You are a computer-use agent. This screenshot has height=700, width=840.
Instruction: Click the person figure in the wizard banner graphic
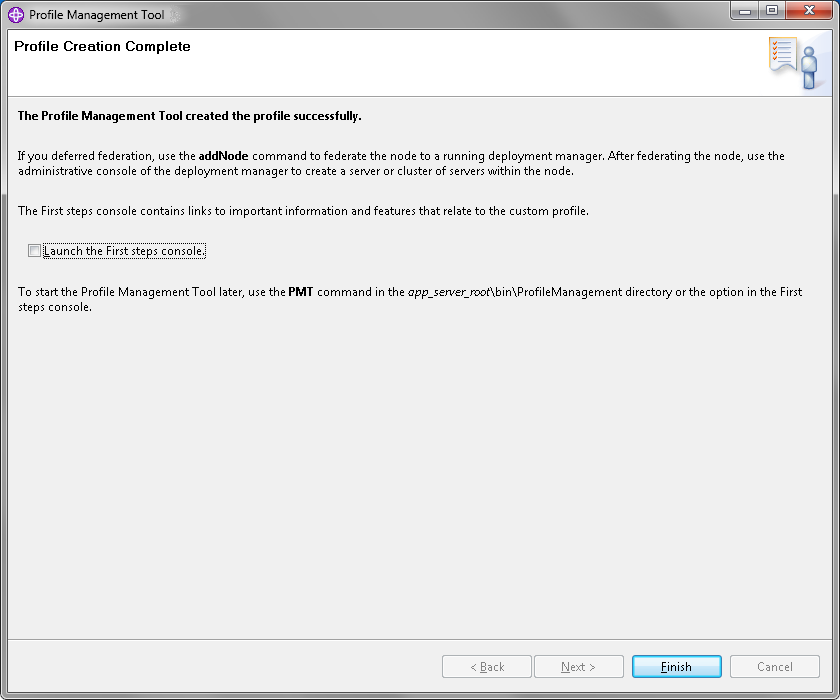809,67
